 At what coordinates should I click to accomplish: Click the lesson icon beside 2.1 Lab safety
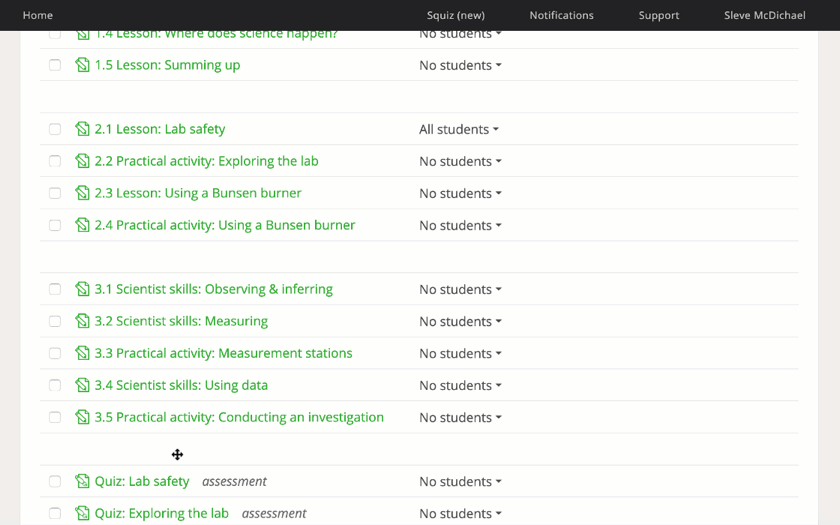[x=82, y=129]
